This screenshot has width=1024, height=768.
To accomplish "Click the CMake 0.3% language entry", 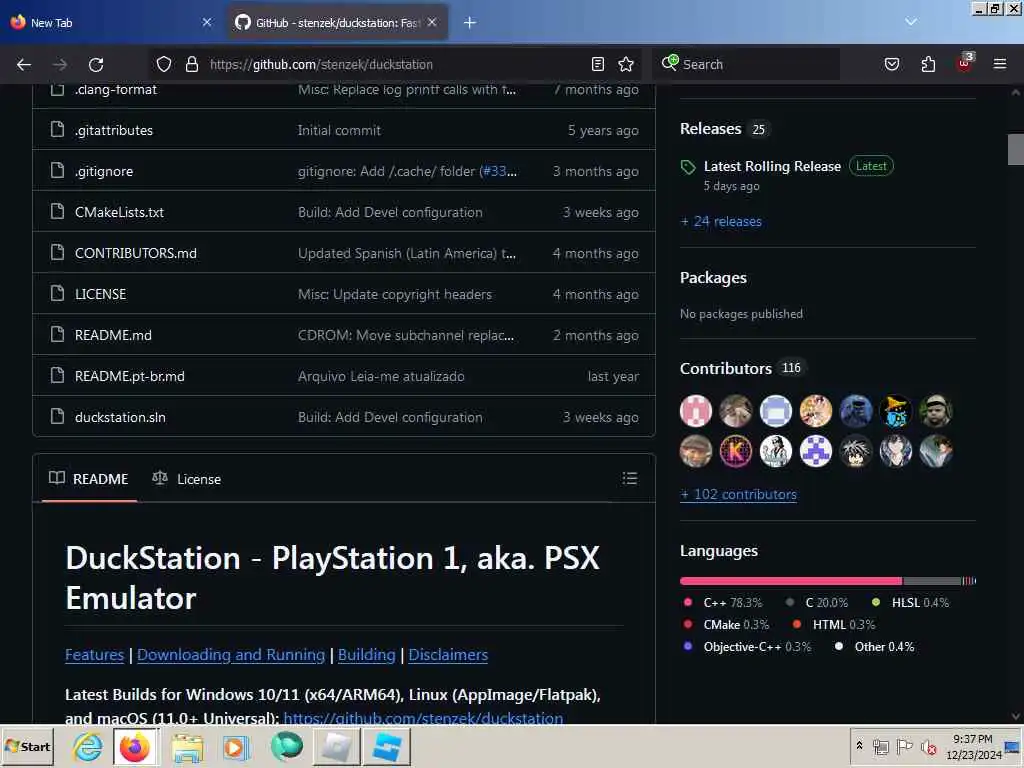I will (x=726, y=624).
